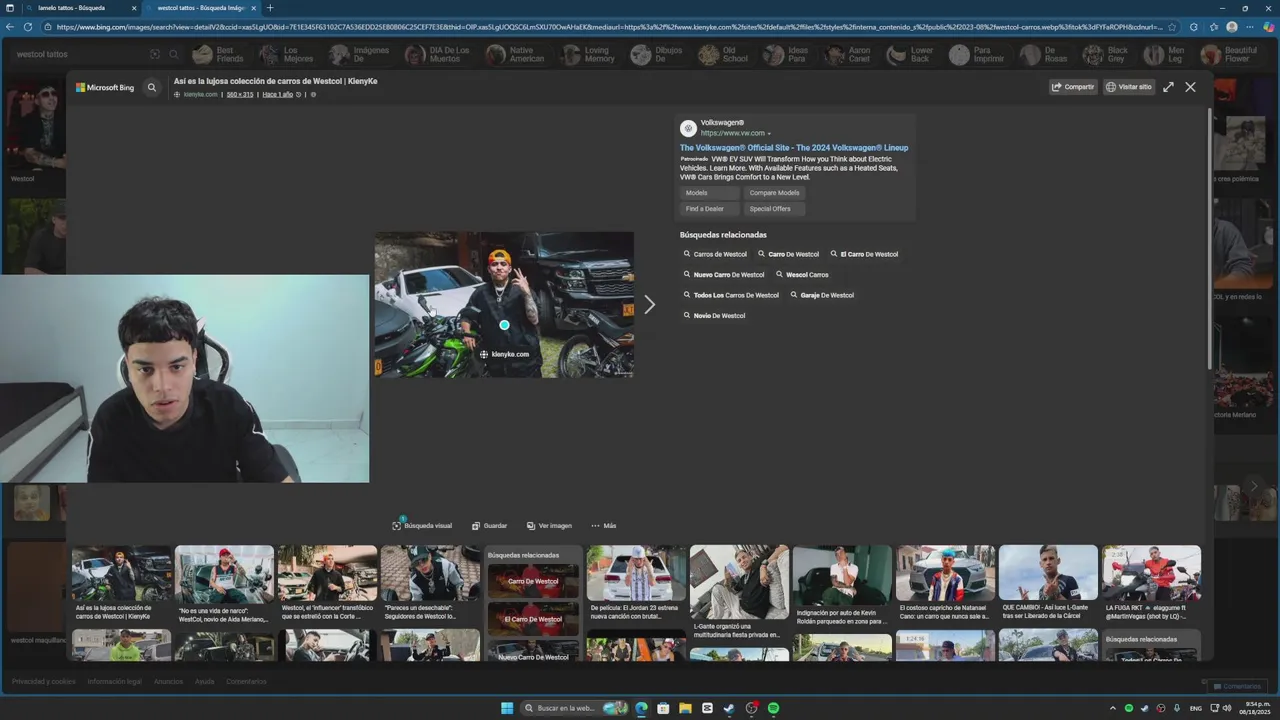Expand the vw.com URL dropdown arrow
This screenshot has height=720, width=1280.
(769, 134)
